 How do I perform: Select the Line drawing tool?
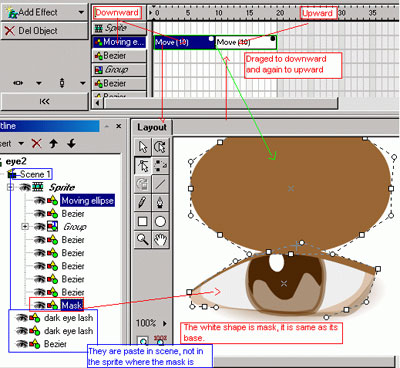tap(160, 184)
